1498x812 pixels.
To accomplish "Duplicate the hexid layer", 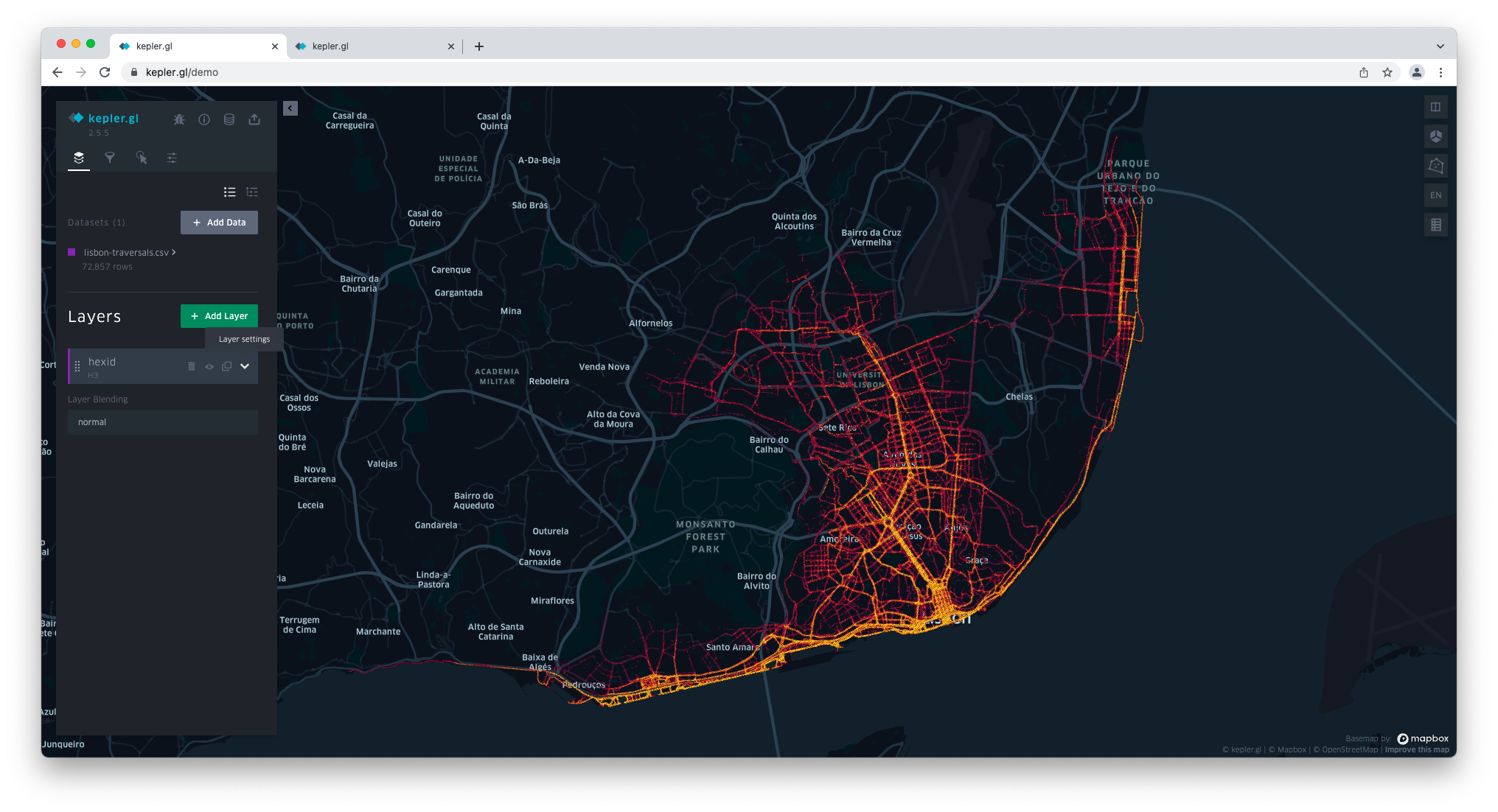I will pyautogui.click(x=227, y=366).
